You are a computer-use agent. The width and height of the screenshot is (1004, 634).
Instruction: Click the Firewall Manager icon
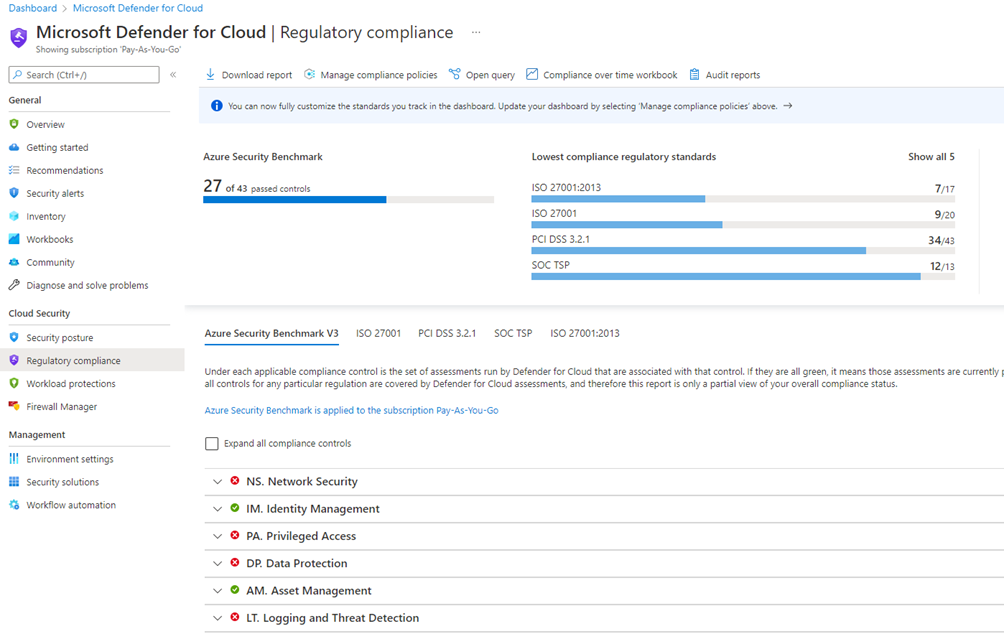[x=14, y=407]
